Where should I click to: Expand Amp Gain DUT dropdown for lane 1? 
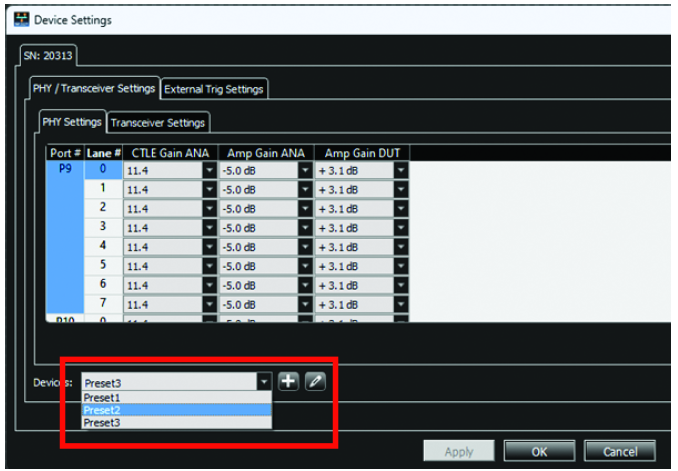pos(401,189)
